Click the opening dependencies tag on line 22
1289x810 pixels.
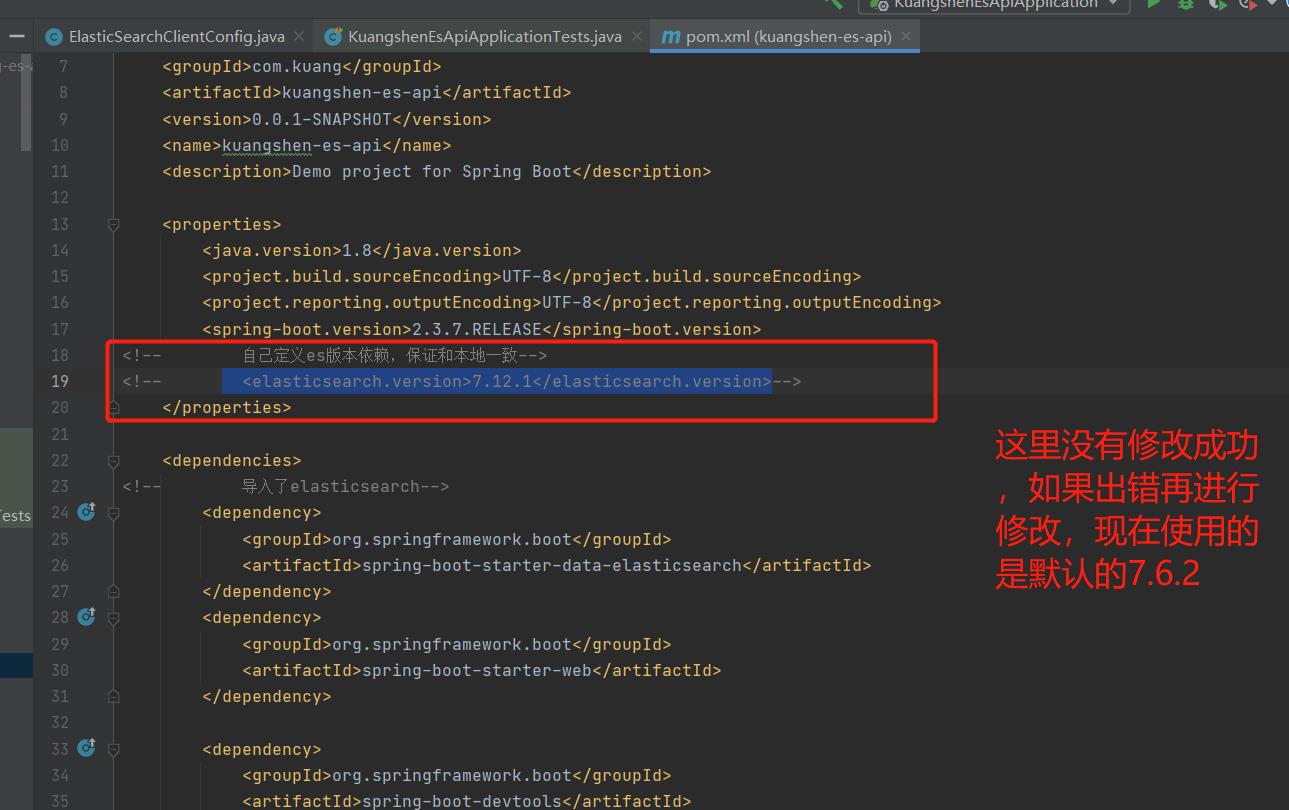point(231,460)
